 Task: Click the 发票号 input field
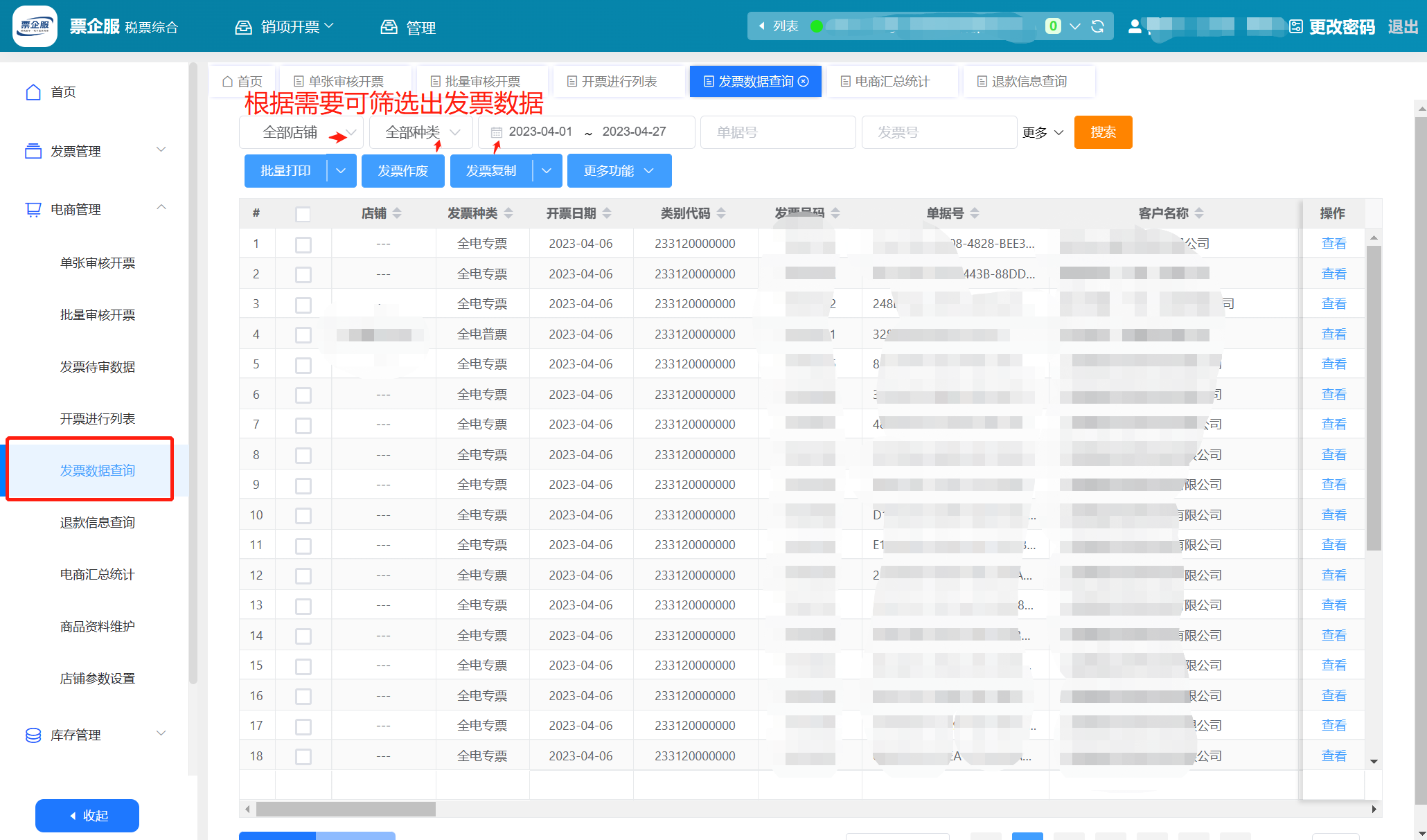click(x=939, y=132)
